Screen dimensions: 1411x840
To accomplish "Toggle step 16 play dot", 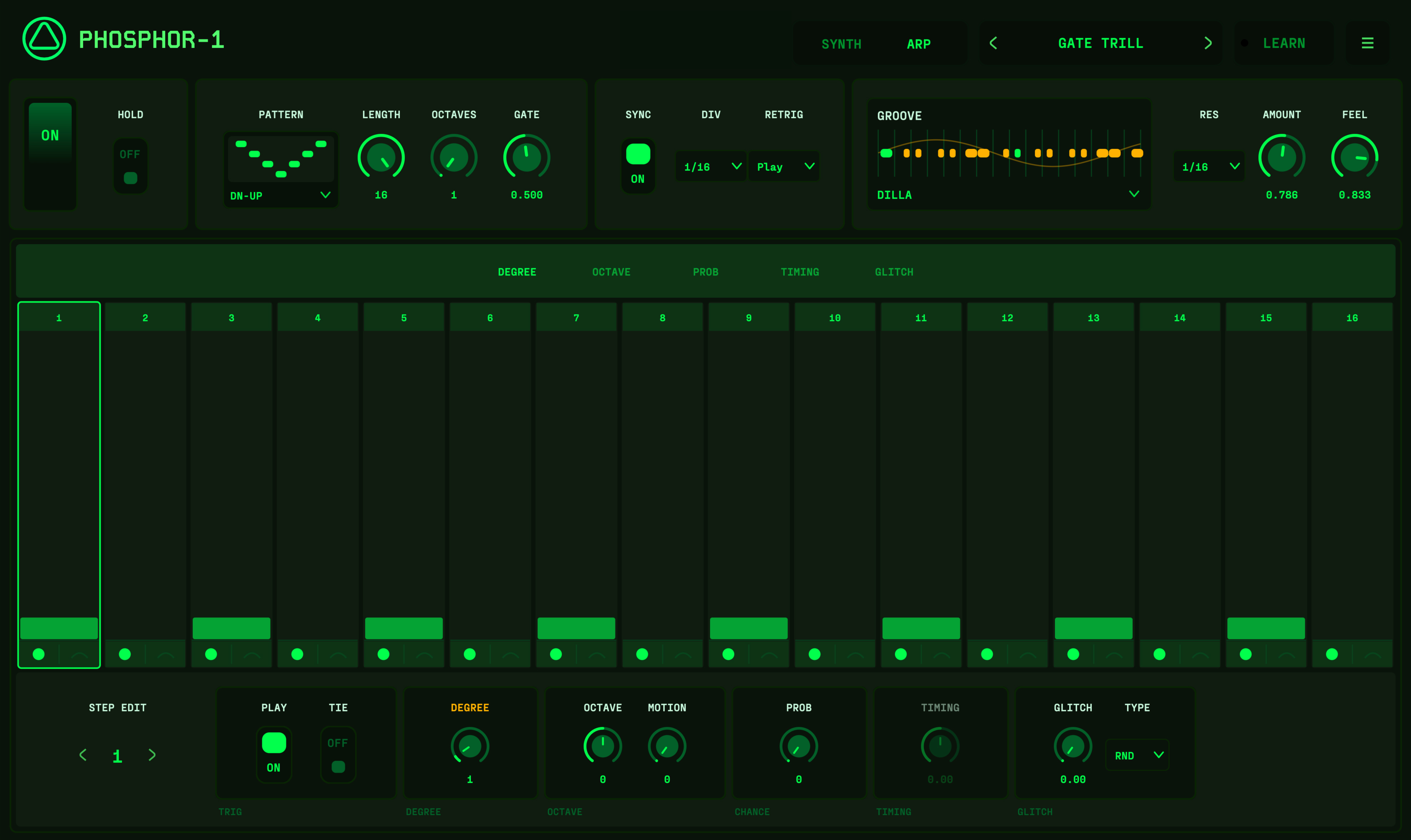I will pos(1332,654).
